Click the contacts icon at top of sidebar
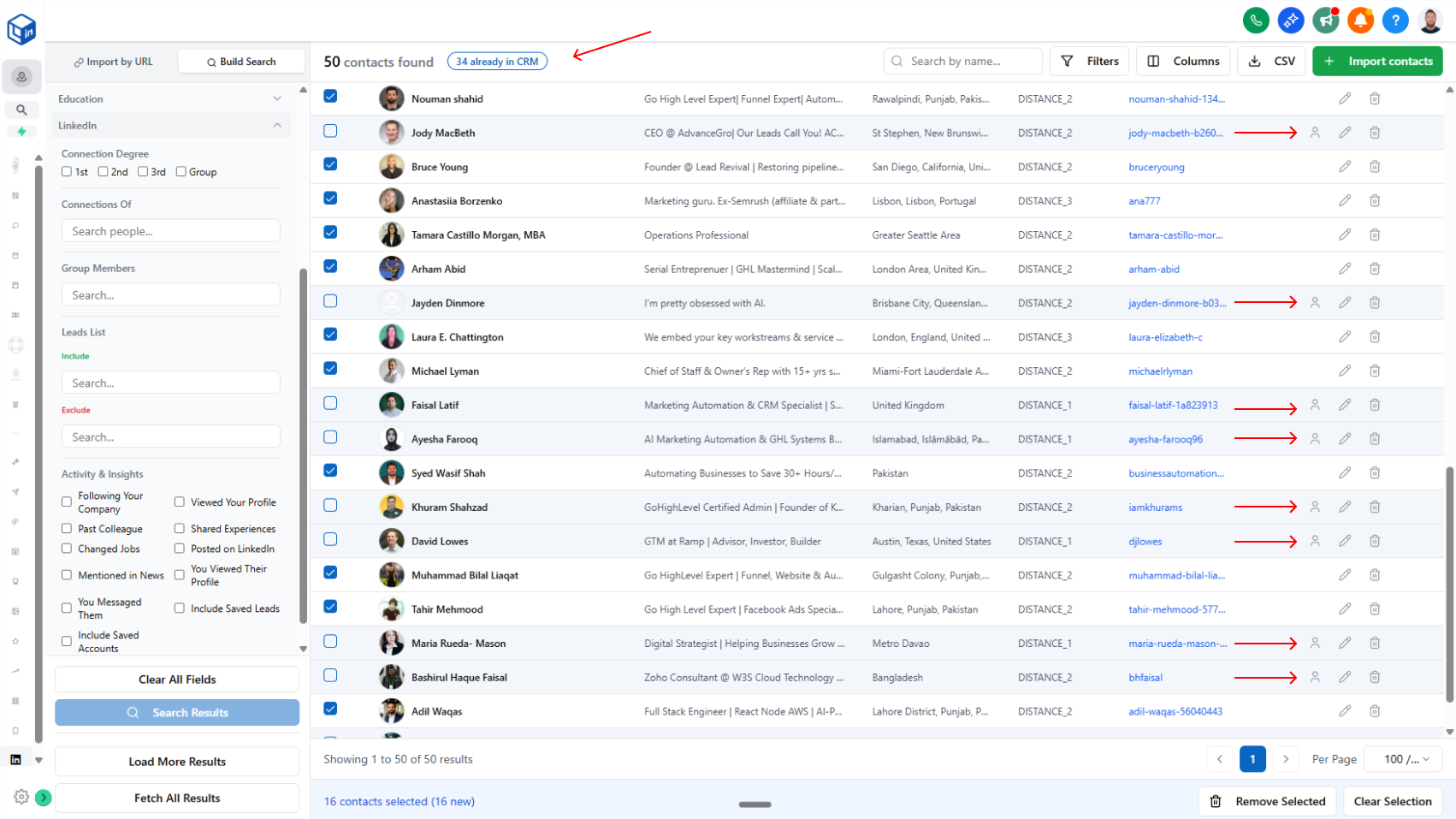Image resolution: width=1456 pixels, height=819 pixels. pyautogui.click(x=21, y=76)
